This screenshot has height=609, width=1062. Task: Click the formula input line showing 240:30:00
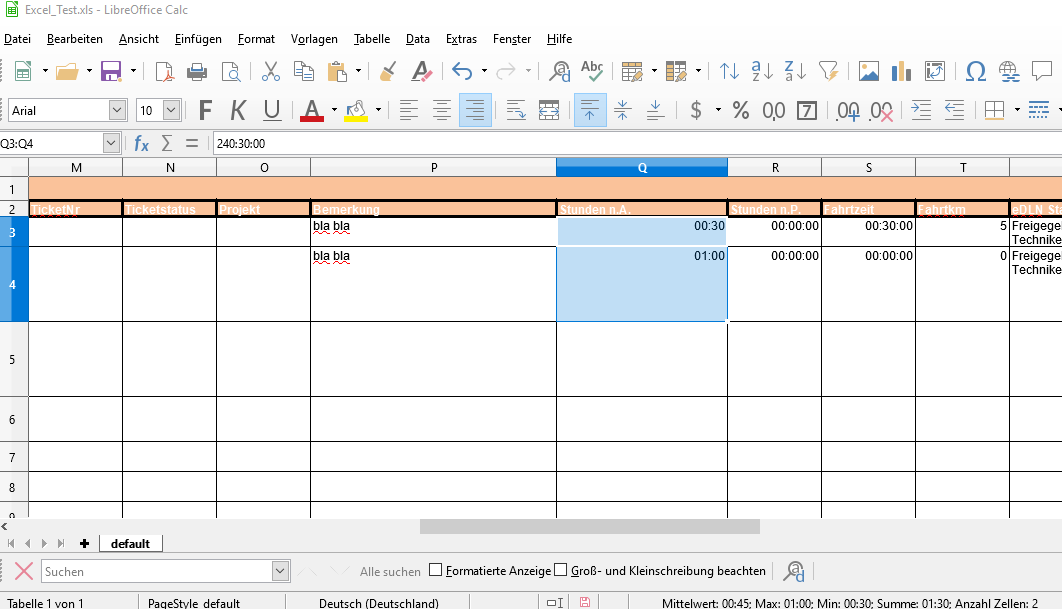coord(637,143)
